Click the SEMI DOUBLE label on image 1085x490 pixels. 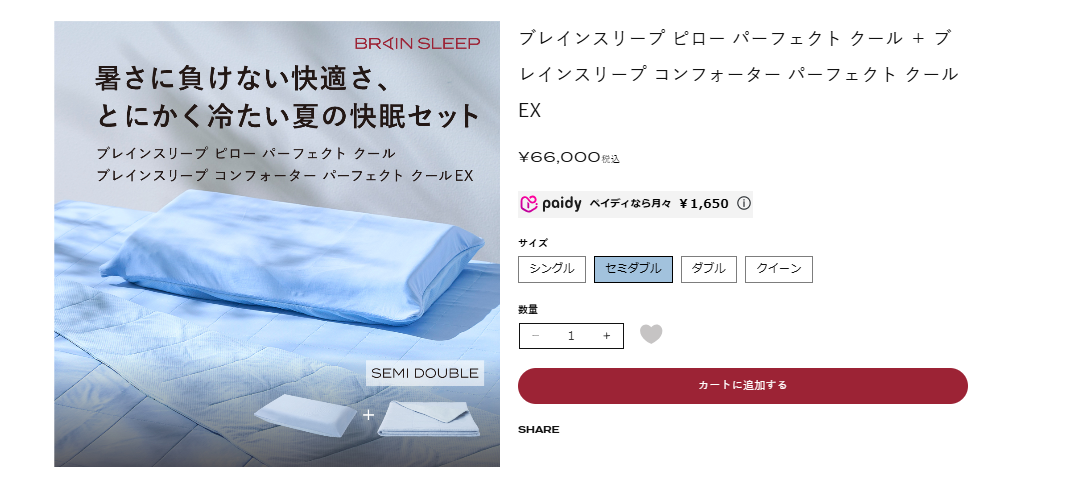(425, 373)
